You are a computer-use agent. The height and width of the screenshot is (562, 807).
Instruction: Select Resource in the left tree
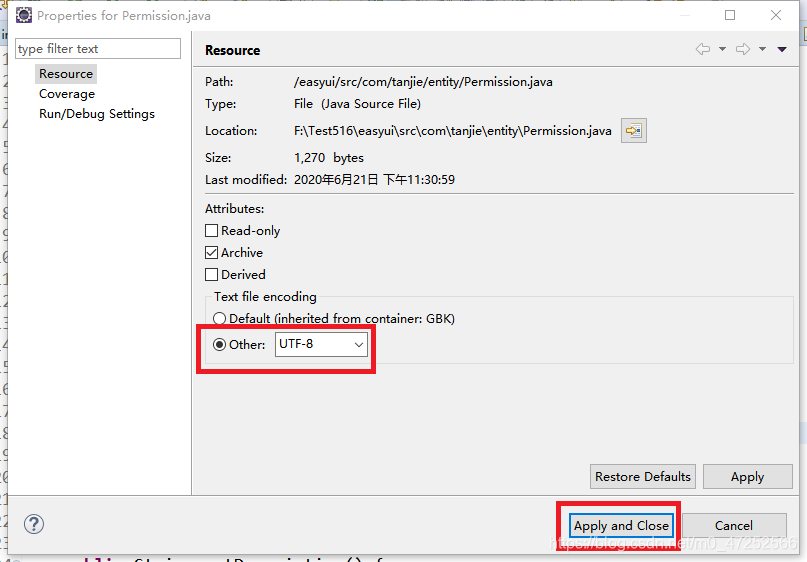point(66,74)
